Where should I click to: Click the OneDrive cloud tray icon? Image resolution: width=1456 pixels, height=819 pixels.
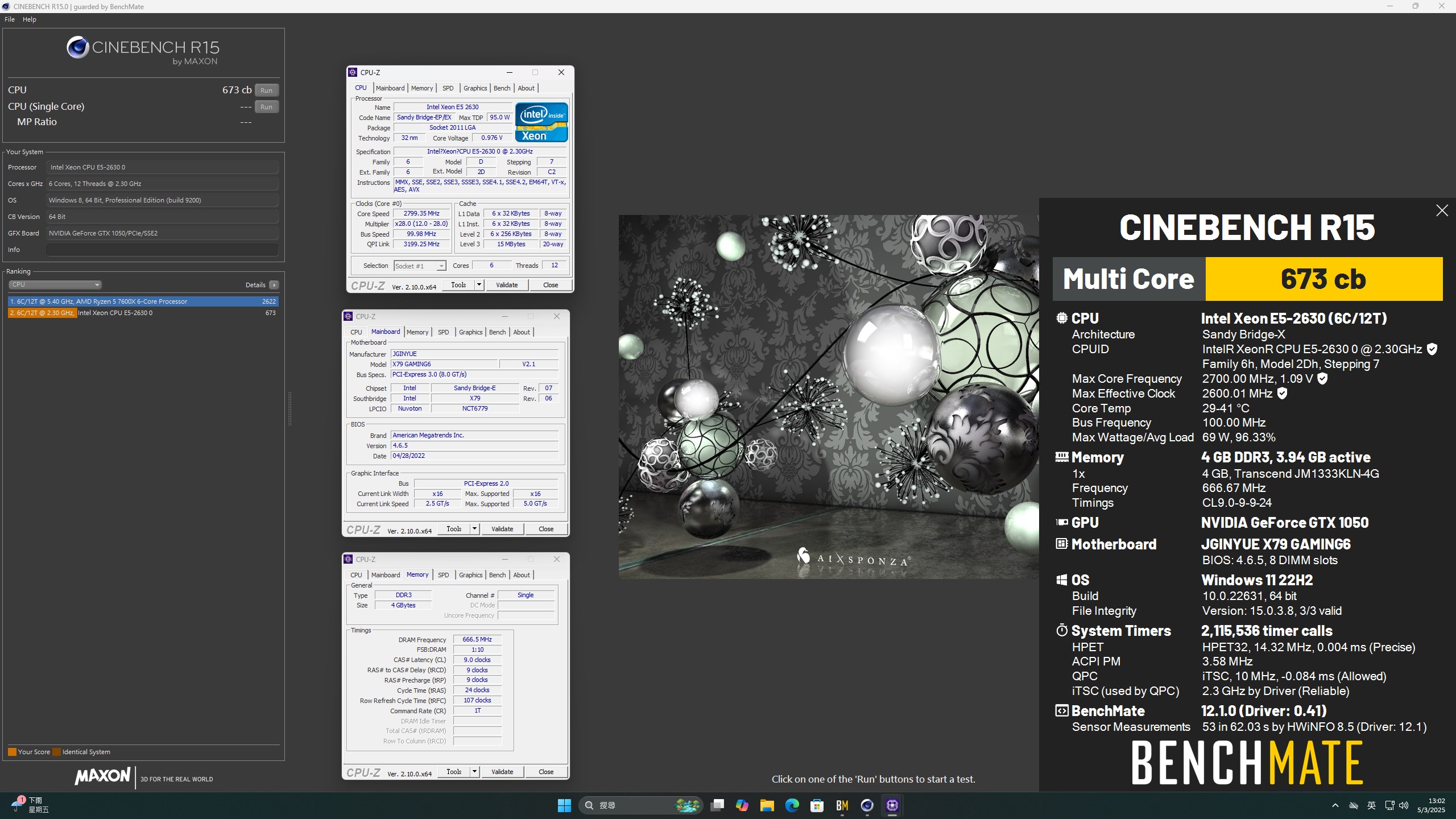1354,805
